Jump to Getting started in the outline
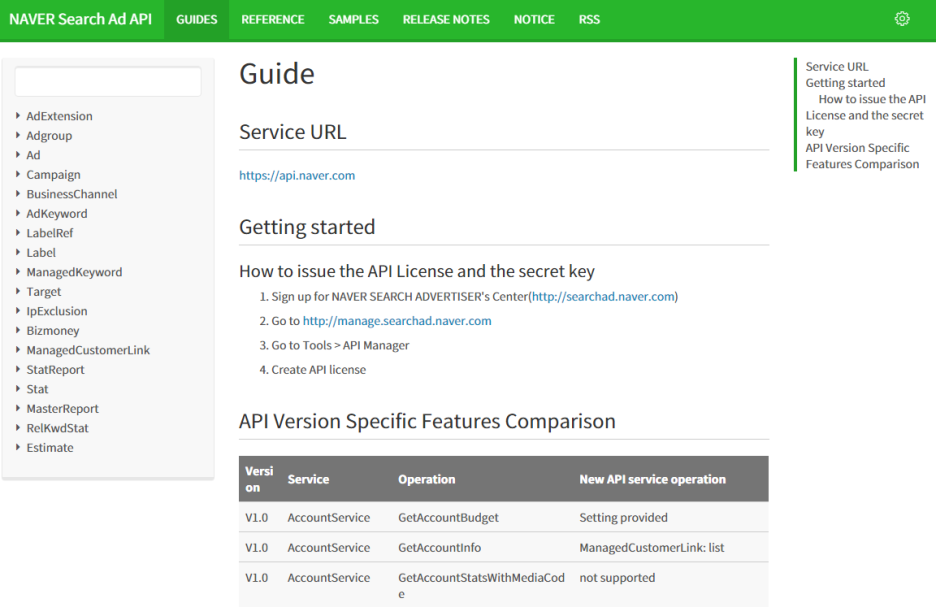The width and height of the screenshot is (936, 607). (x=845, y=82)
